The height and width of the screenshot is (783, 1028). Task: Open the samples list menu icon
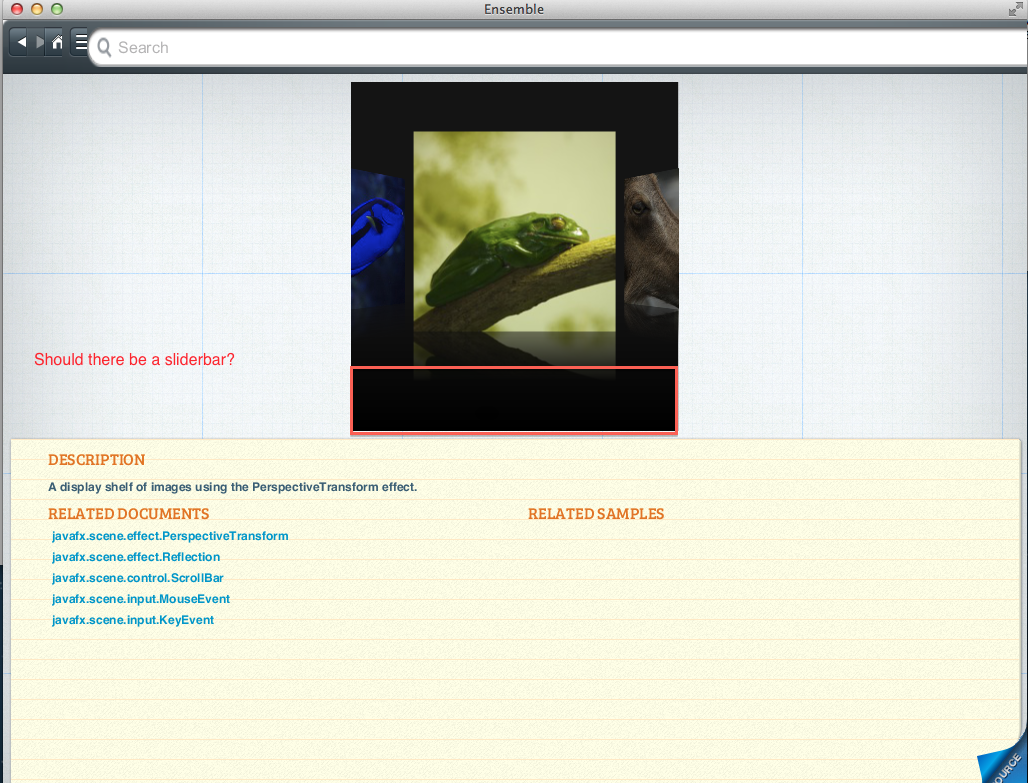pyautogui.click(x=80, y=43)
